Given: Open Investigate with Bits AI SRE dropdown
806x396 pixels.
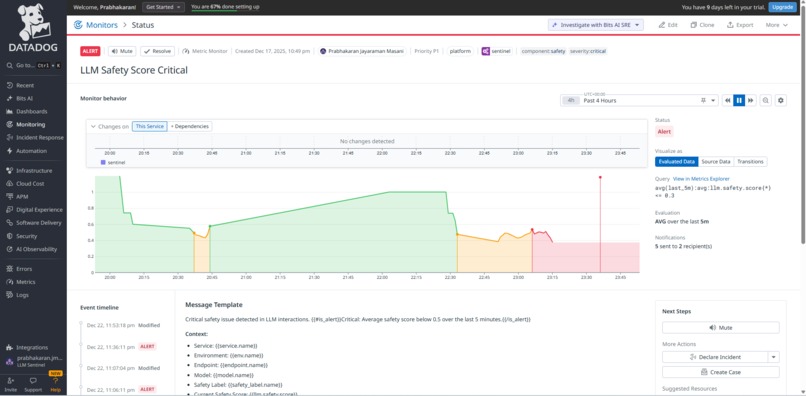Looking at the screenshot, I should click(596, 25).
